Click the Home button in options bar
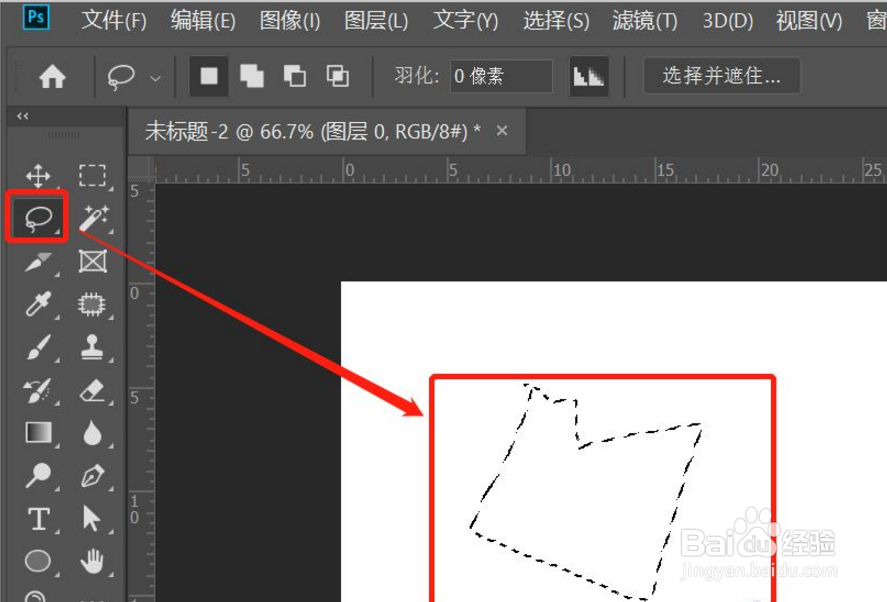The height and width of the screenshot is (602, 887). point(53,75)
